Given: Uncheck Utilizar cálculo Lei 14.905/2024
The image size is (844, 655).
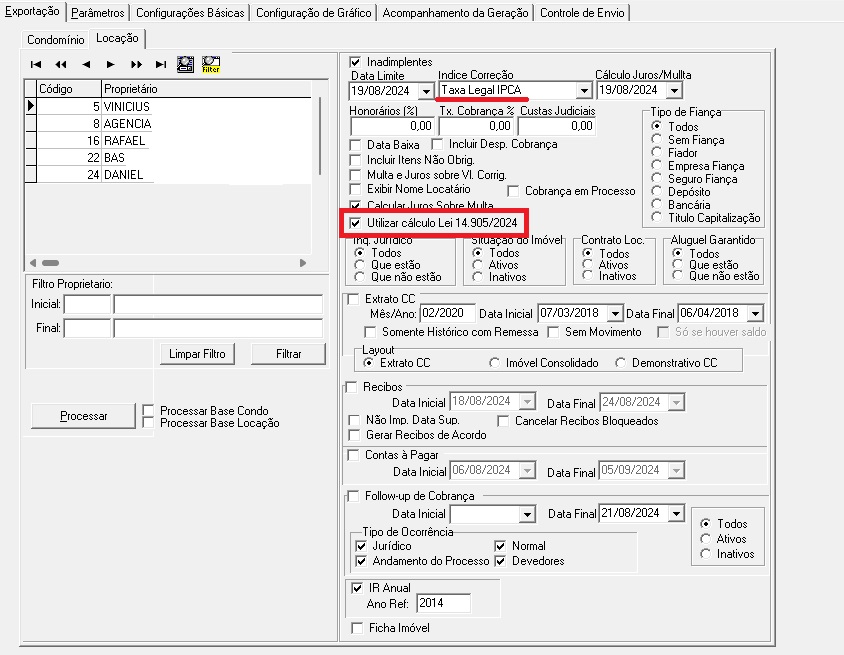Looking at the screenshot, I should (x=355, y=222).
